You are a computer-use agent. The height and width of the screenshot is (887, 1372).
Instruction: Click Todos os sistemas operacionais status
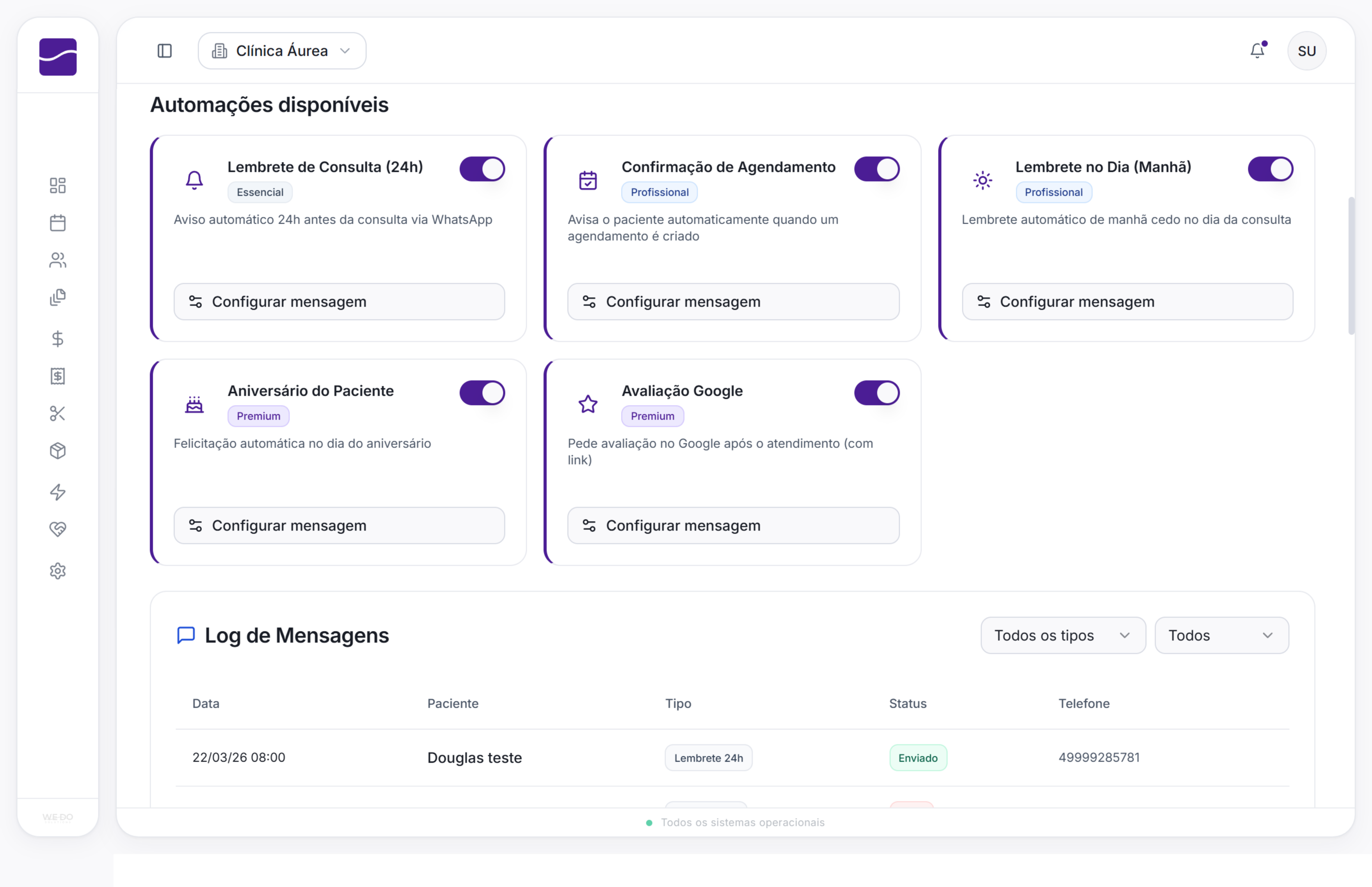pos(735,823)
